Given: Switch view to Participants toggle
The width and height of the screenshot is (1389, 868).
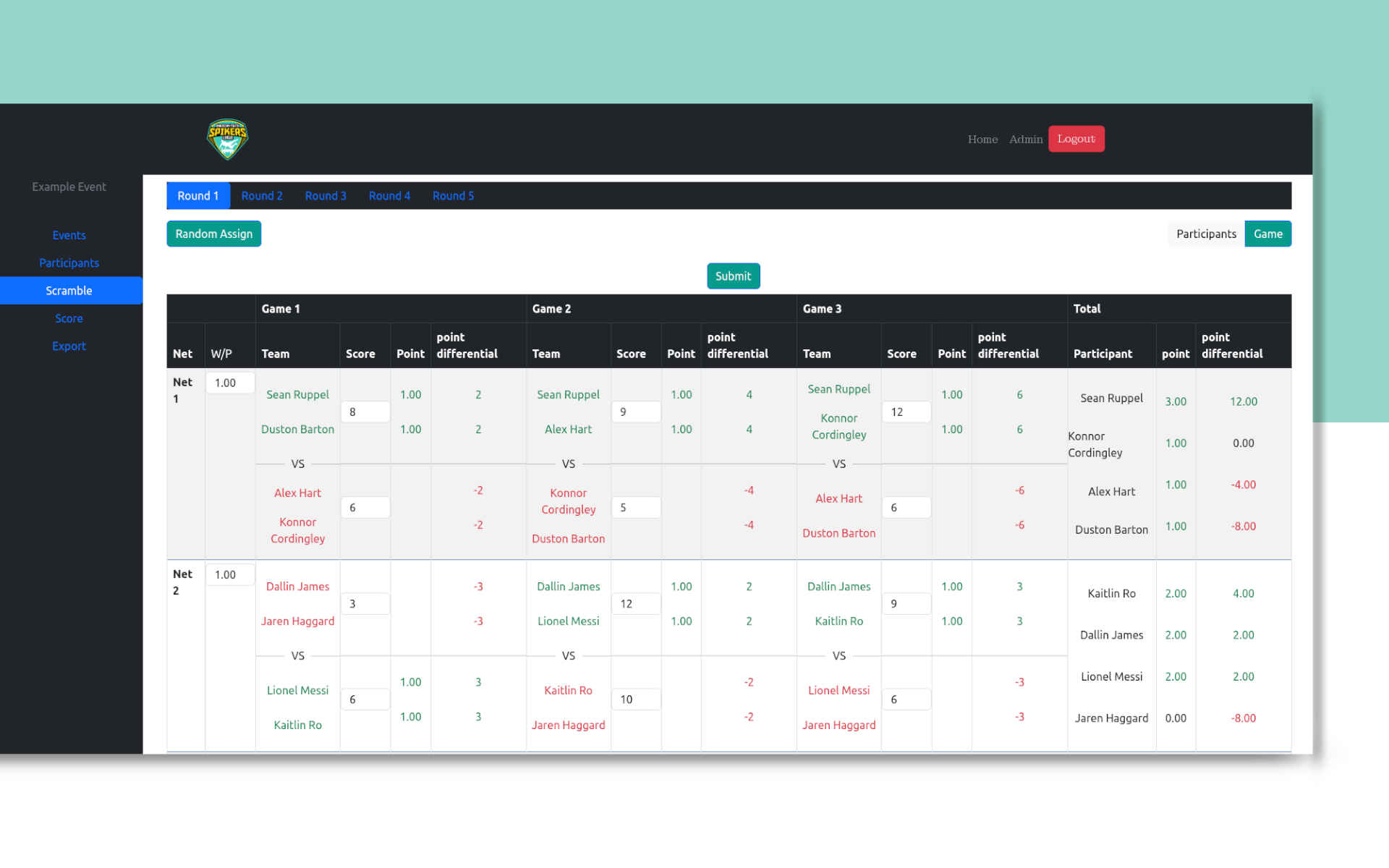Looking at the screenshot, I should pyautogui.click(x=1205, y=234).
